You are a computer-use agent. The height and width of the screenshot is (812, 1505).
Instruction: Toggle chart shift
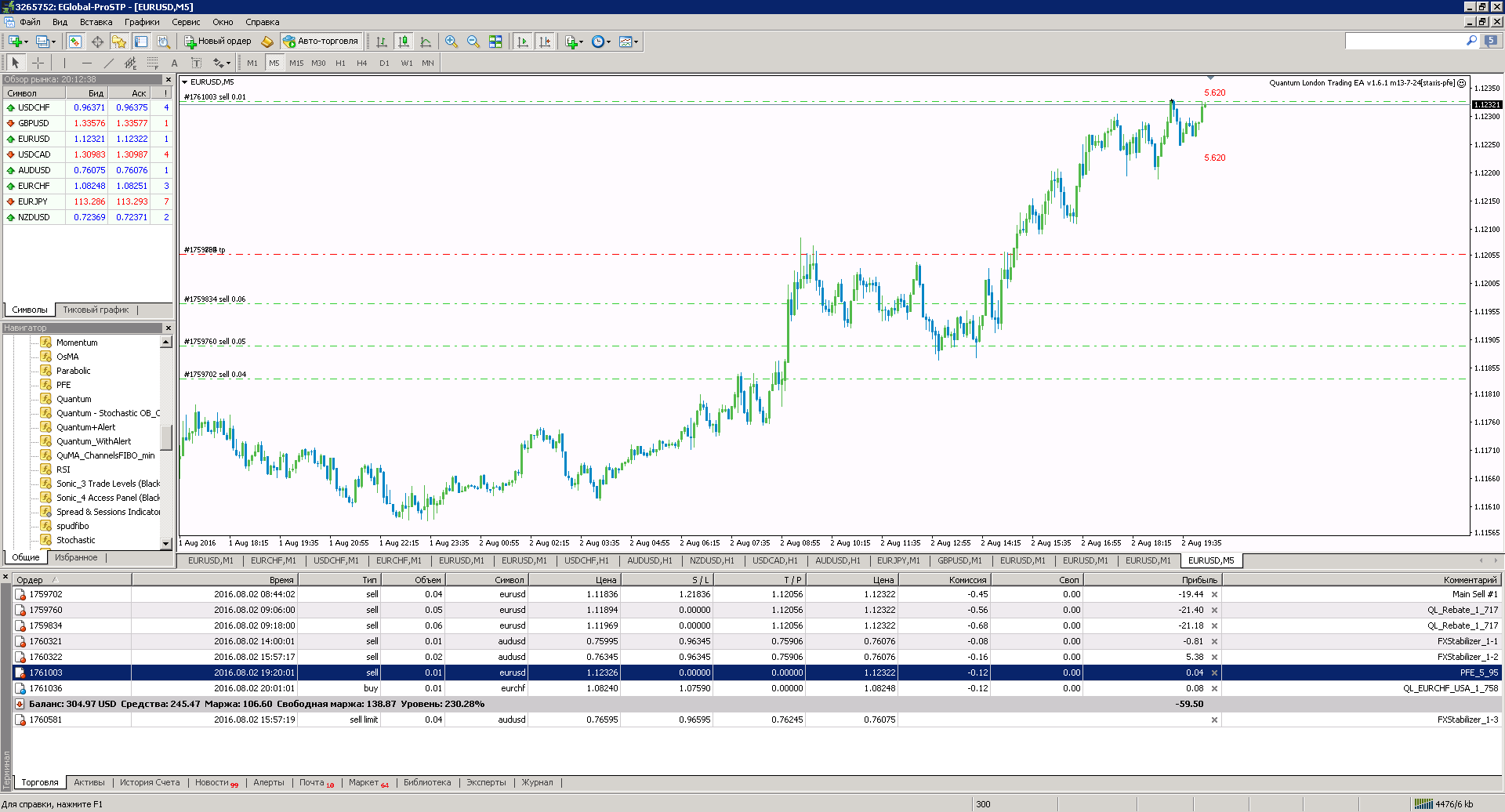point(545,42)
